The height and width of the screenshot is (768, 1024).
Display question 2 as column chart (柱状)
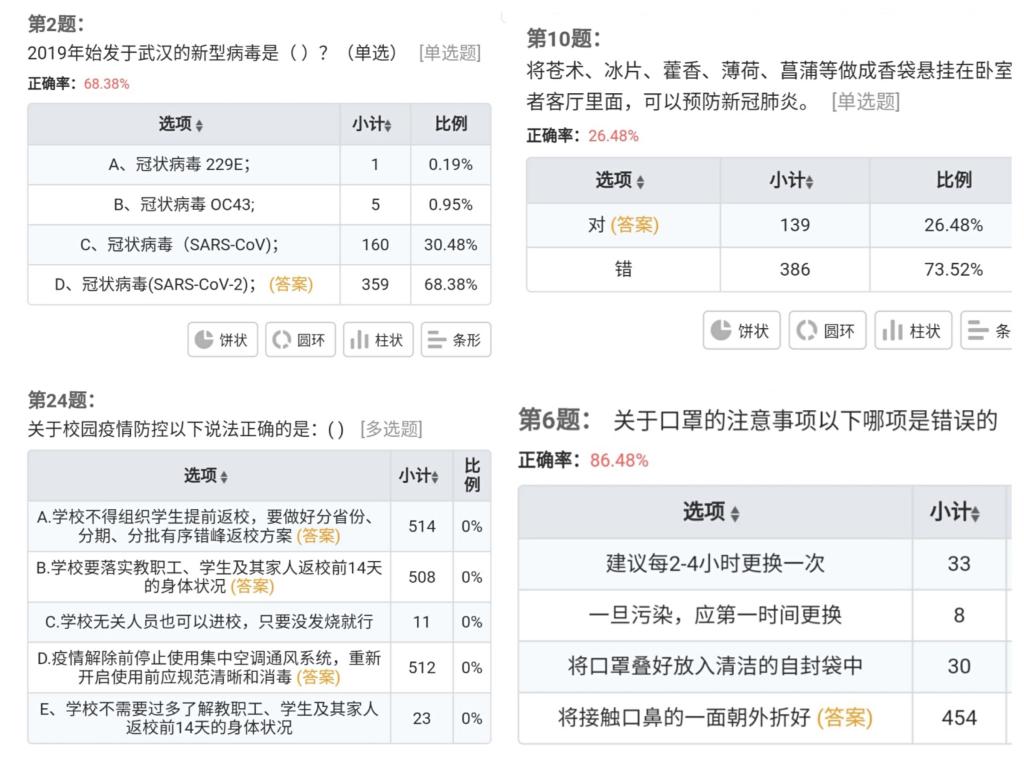coord(378,340)
